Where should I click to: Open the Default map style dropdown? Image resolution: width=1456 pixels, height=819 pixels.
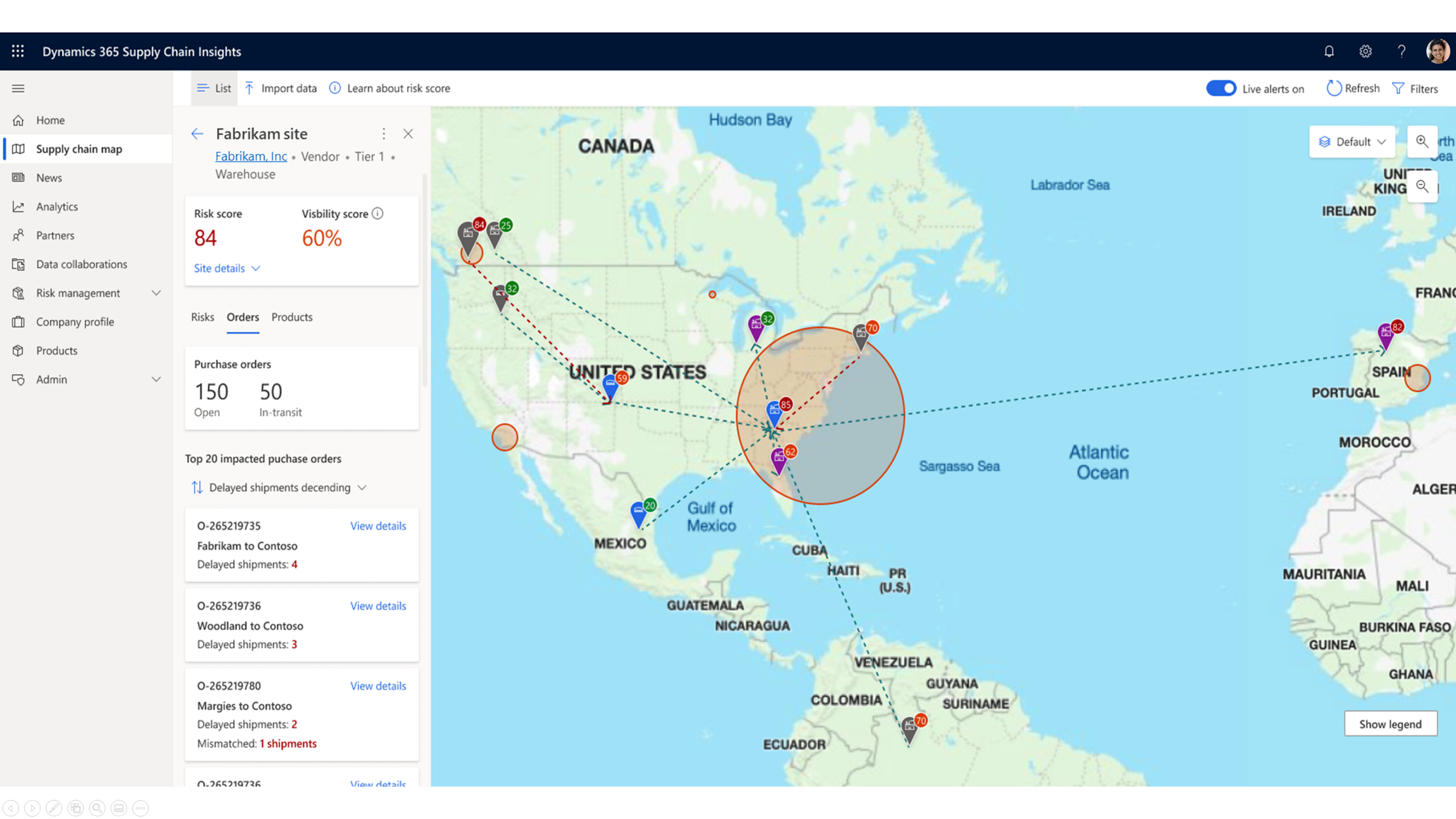(x=1352, y=142)
